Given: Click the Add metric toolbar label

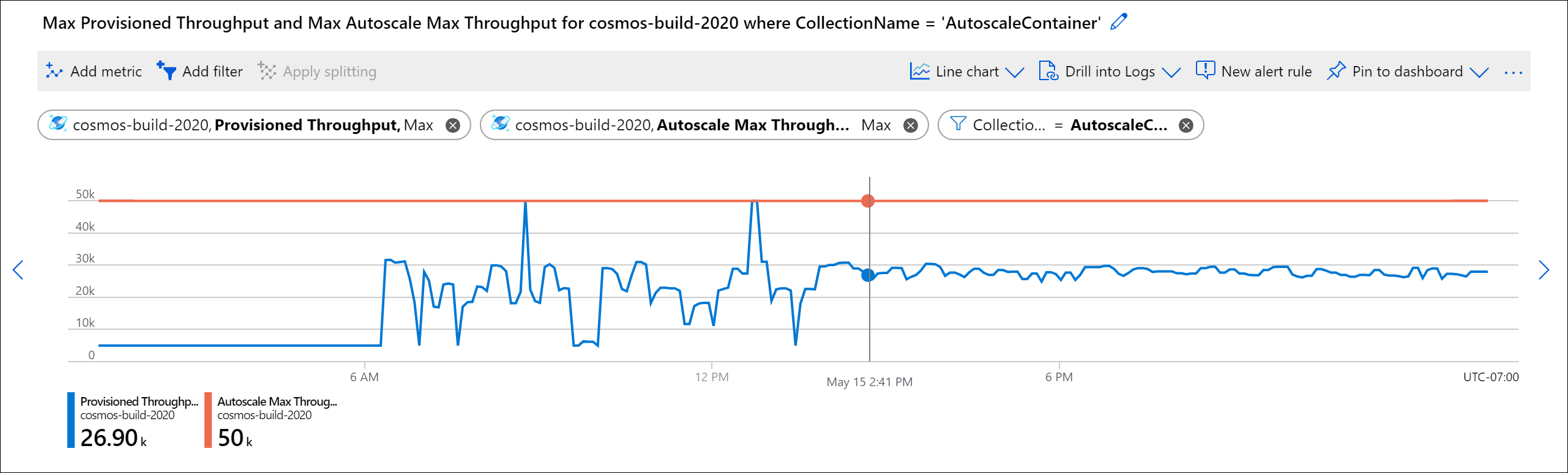Looking at the screenshot, I should pos(105,71).
